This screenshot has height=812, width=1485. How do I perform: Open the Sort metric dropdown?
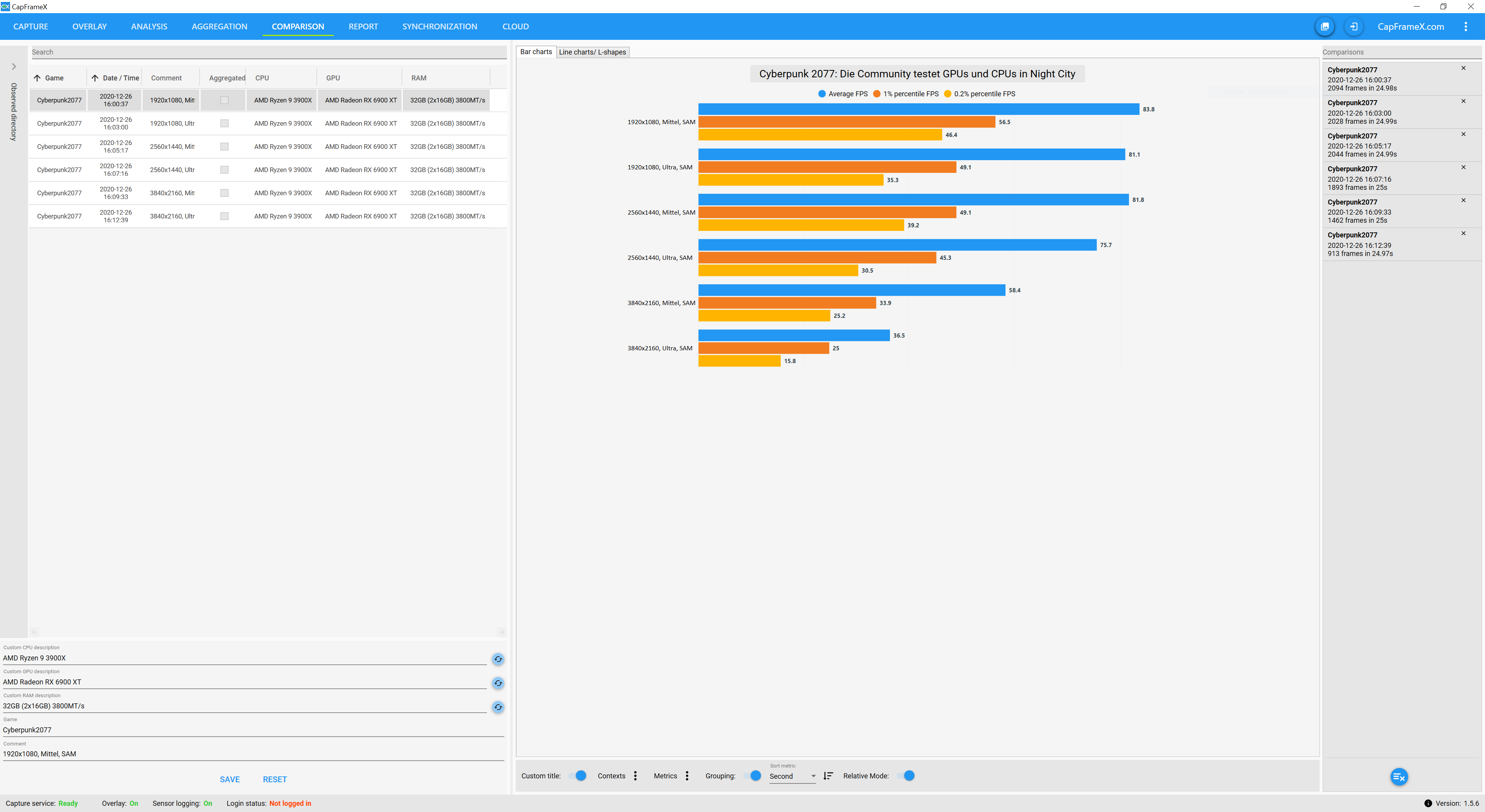tap(793, 776)
